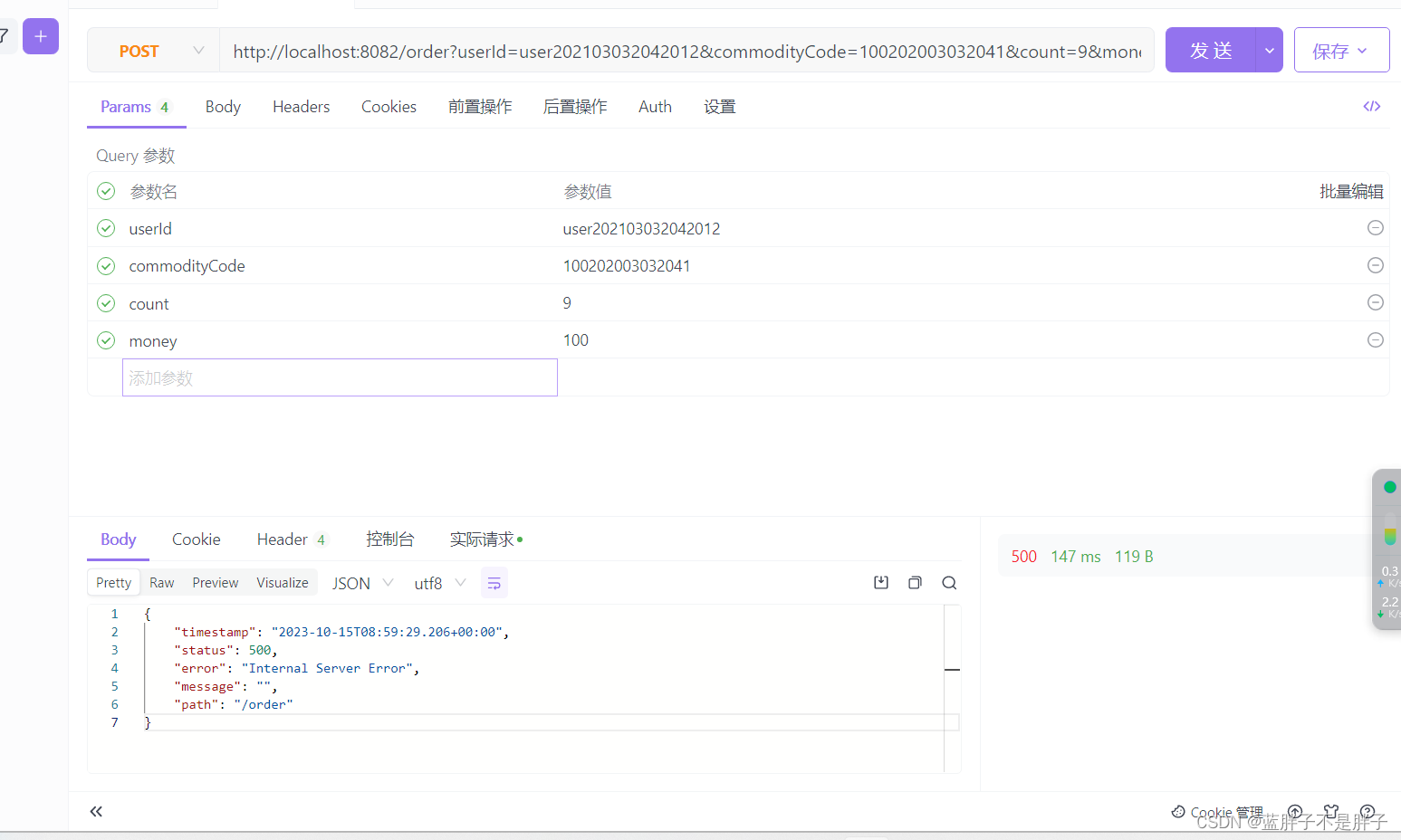Click the "path": "/order" line
The height and width of the screenshot is (840, 1401).
(x=234, y=704)
